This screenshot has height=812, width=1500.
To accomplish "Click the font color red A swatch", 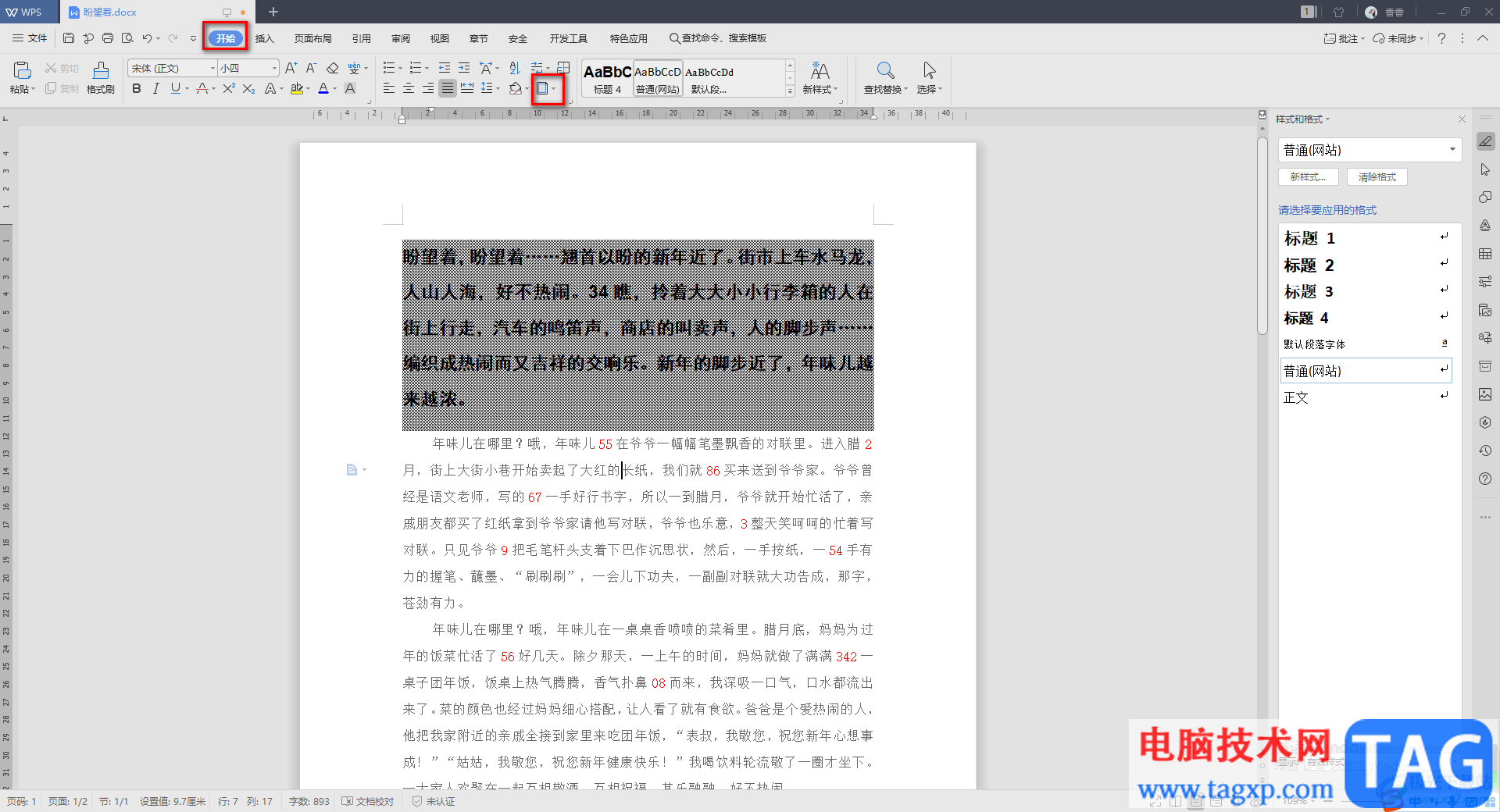I will (x=323, y=89).
